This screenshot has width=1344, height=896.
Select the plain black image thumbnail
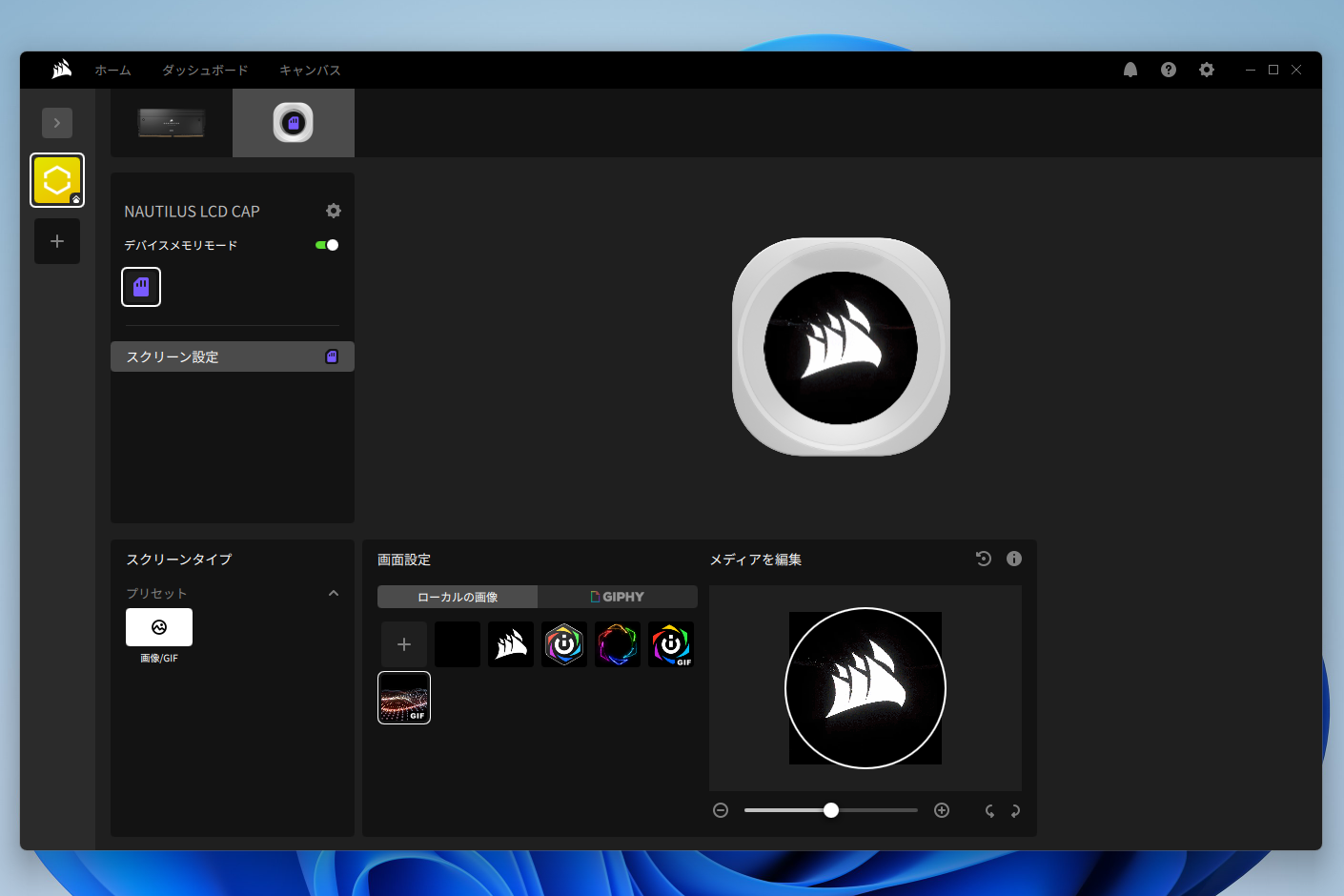coord(458,644)
